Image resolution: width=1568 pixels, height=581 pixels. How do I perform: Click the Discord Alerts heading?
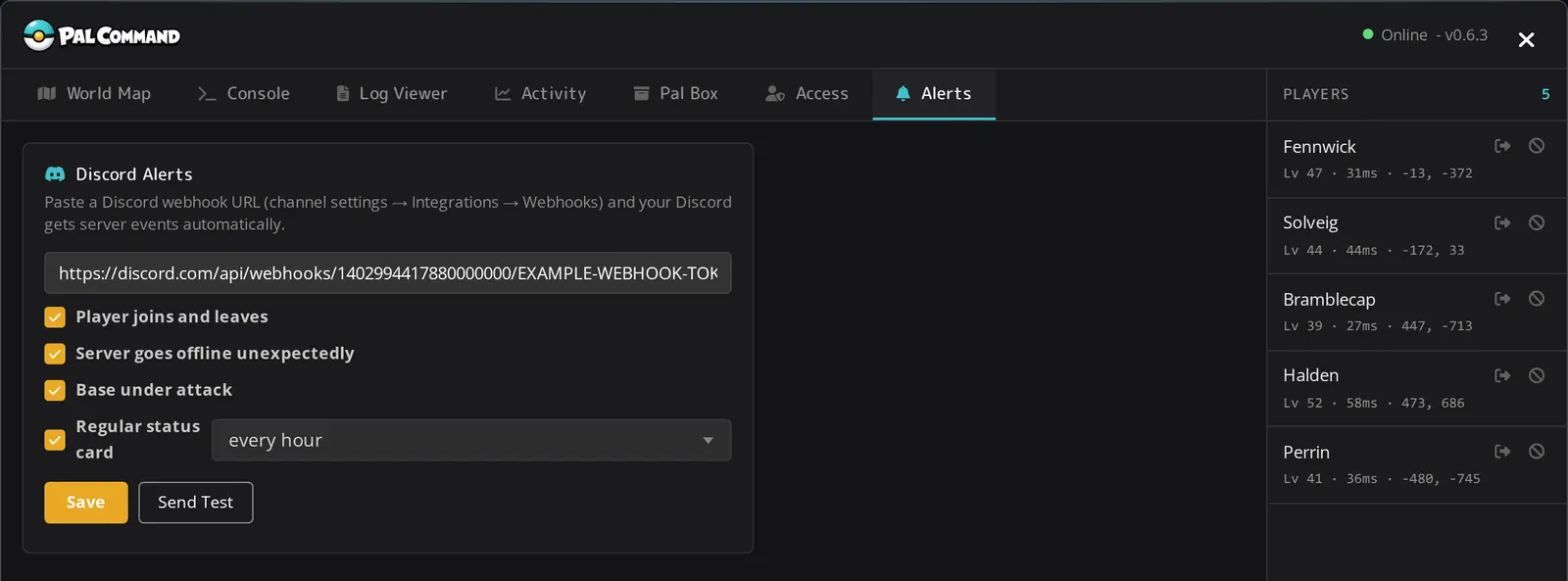click(x=134, y=174)
